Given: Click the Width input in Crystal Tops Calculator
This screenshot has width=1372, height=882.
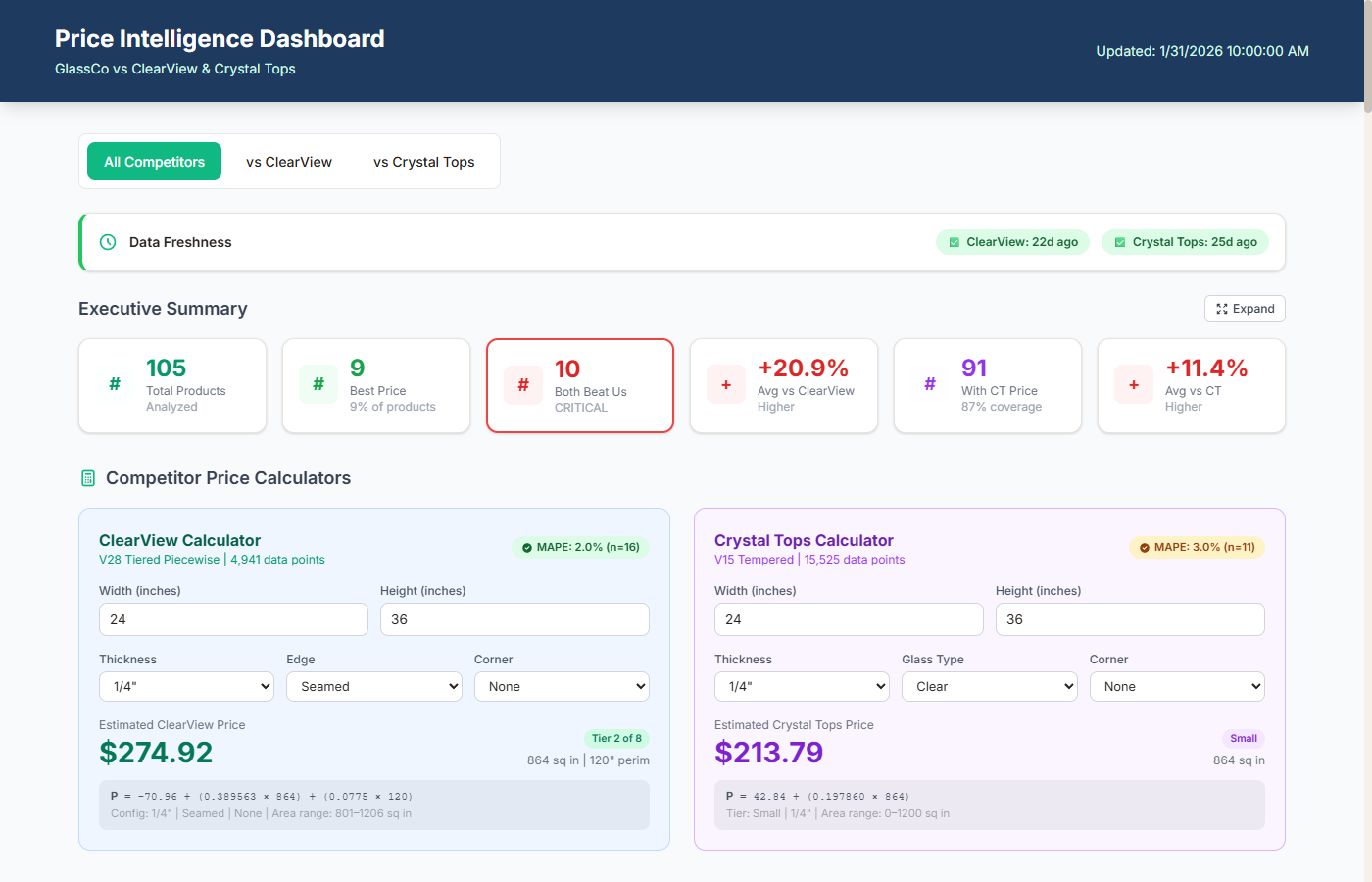Looking at the screenshot, I should pos(849,619).
